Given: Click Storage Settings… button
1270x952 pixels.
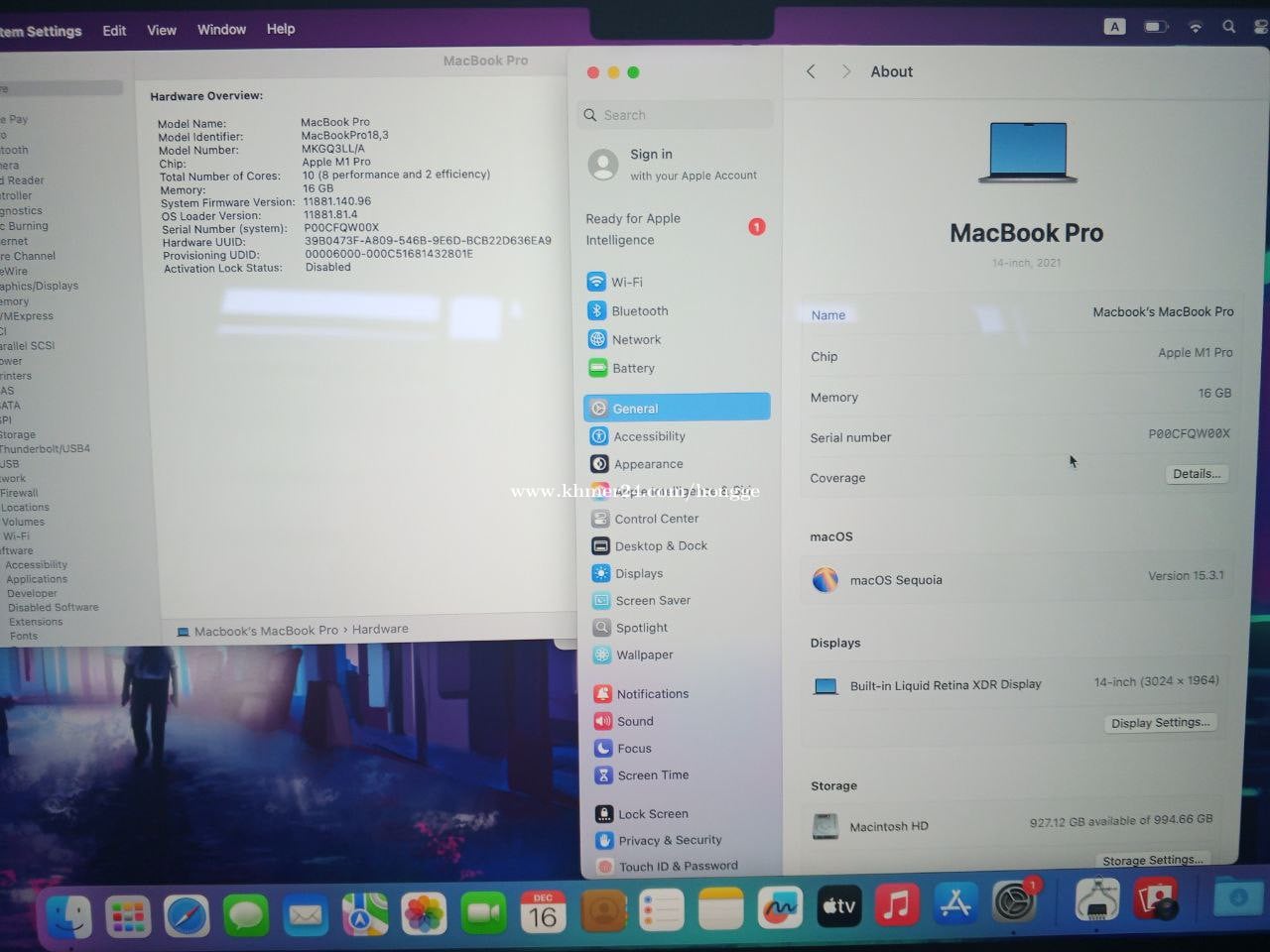Looking at the screenshot, I should coord(1152,860).
